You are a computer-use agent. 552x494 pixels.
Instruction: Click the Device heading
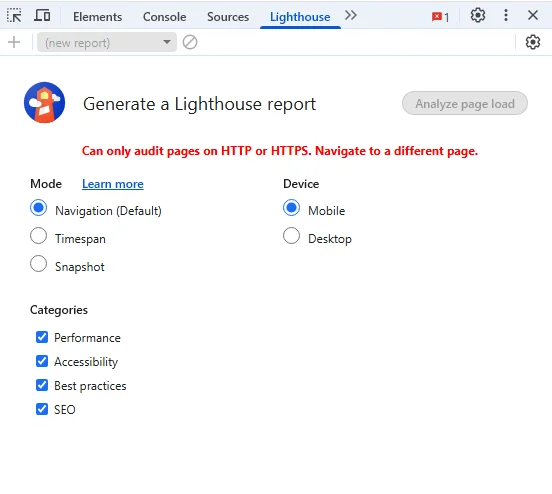point(301,184)
